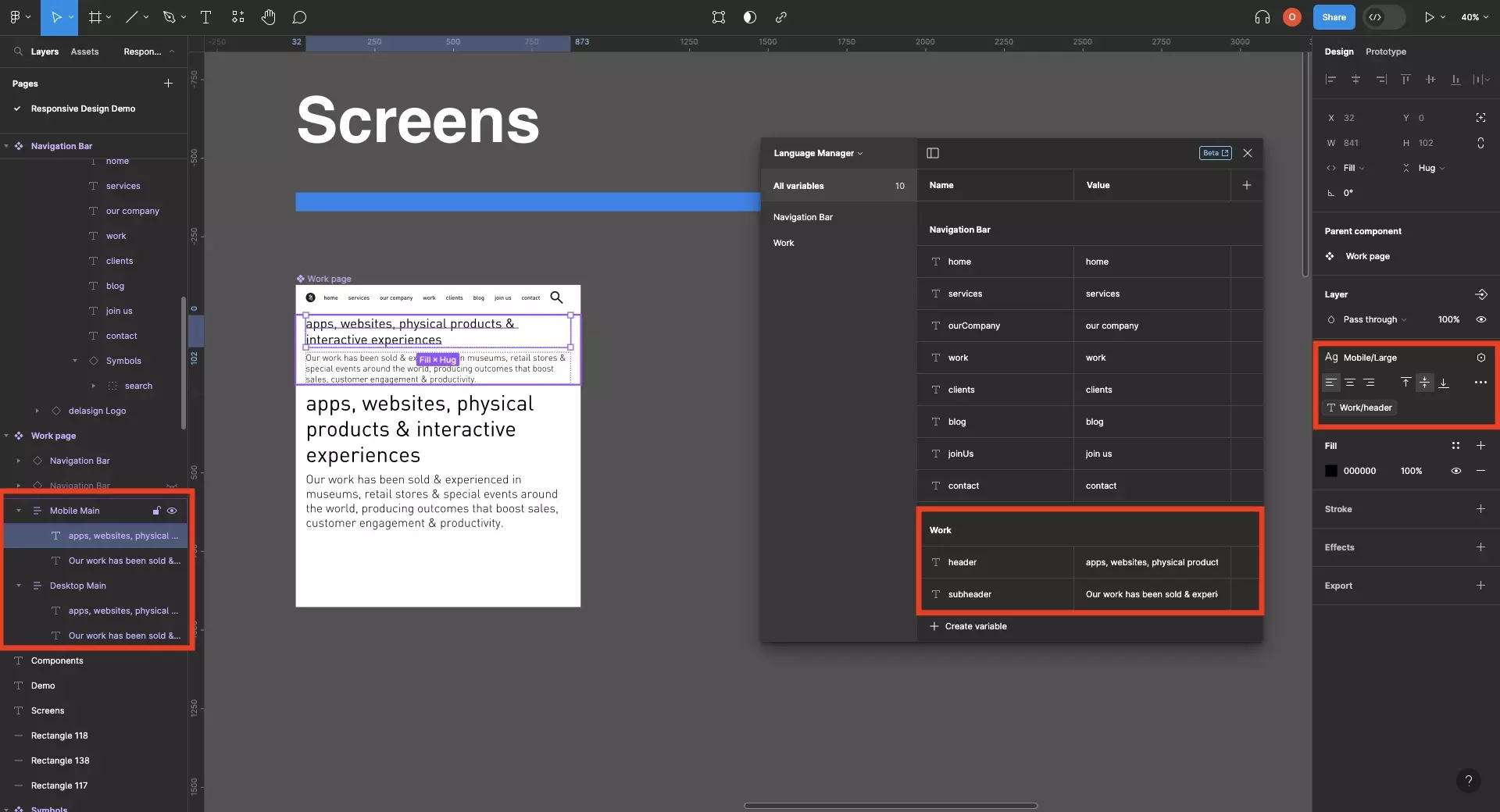Align top icon in Design panel
The width and height of the screenshot is (1500, 812).
1405,80
